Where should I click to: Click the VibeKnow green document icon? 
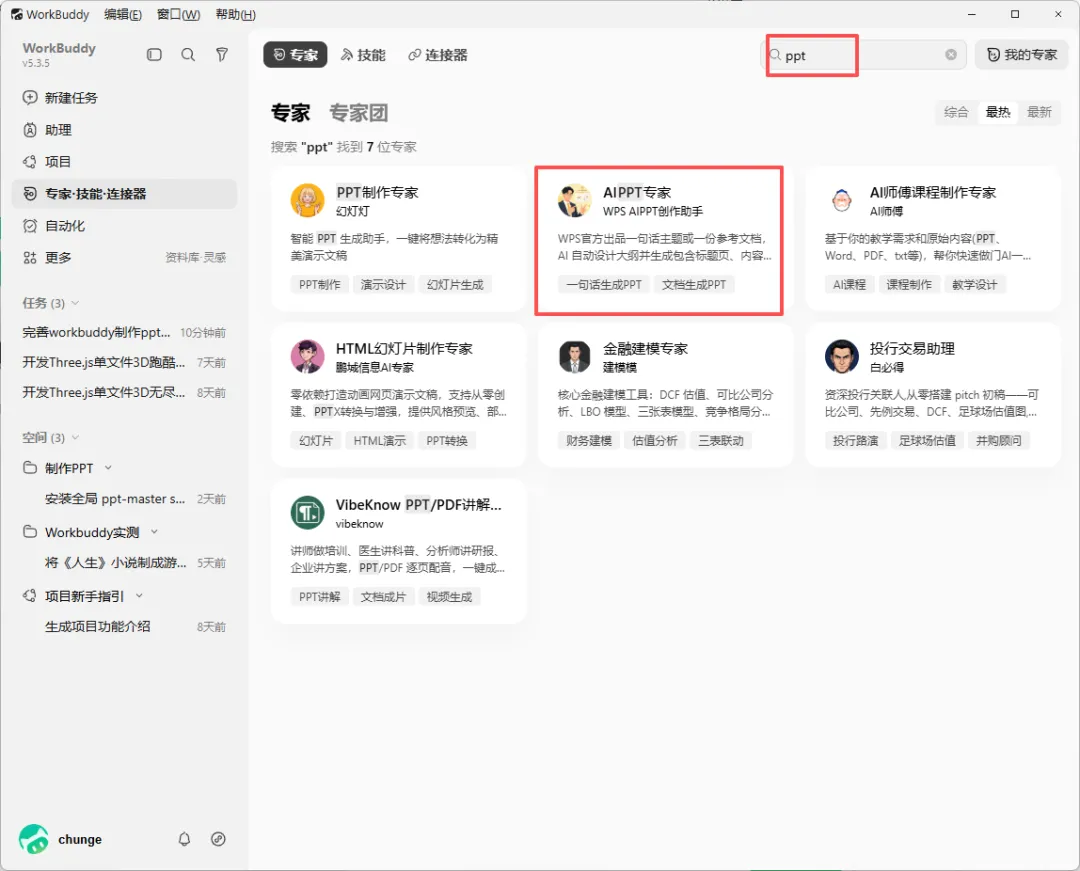[307, 512]
